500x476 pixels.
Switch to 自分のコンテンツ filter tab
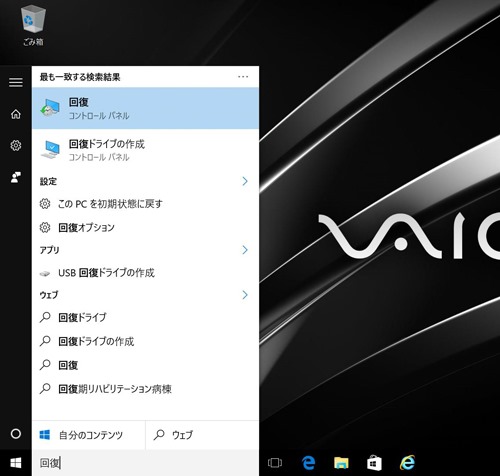pos(89,435)
